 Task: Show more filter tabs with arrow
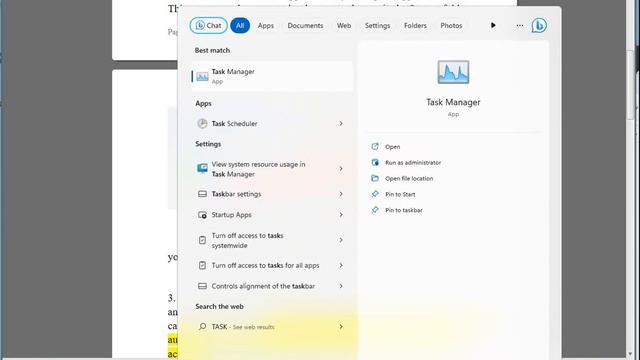(493, 25)
